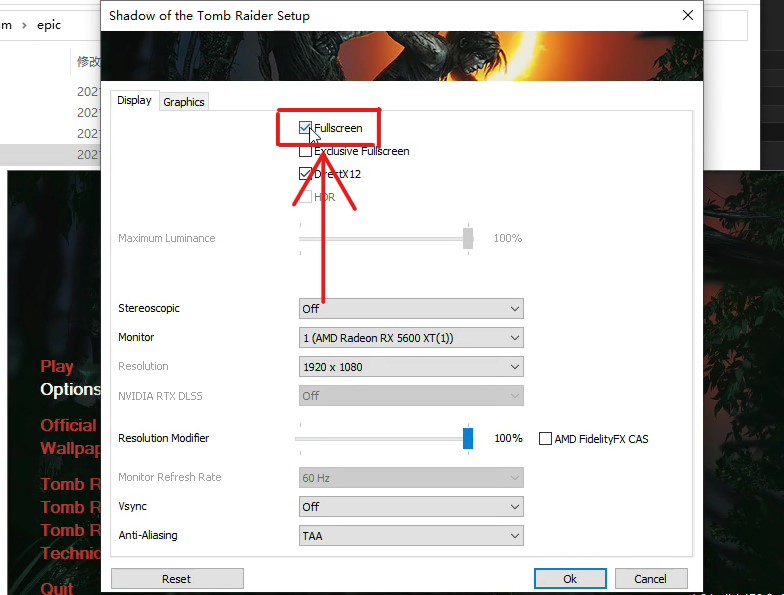The width and height of the screenshot is (784, 595).
Task: Open the Resolution 1920 x 1080 dropdown
Action: click(x=411, y=366)
